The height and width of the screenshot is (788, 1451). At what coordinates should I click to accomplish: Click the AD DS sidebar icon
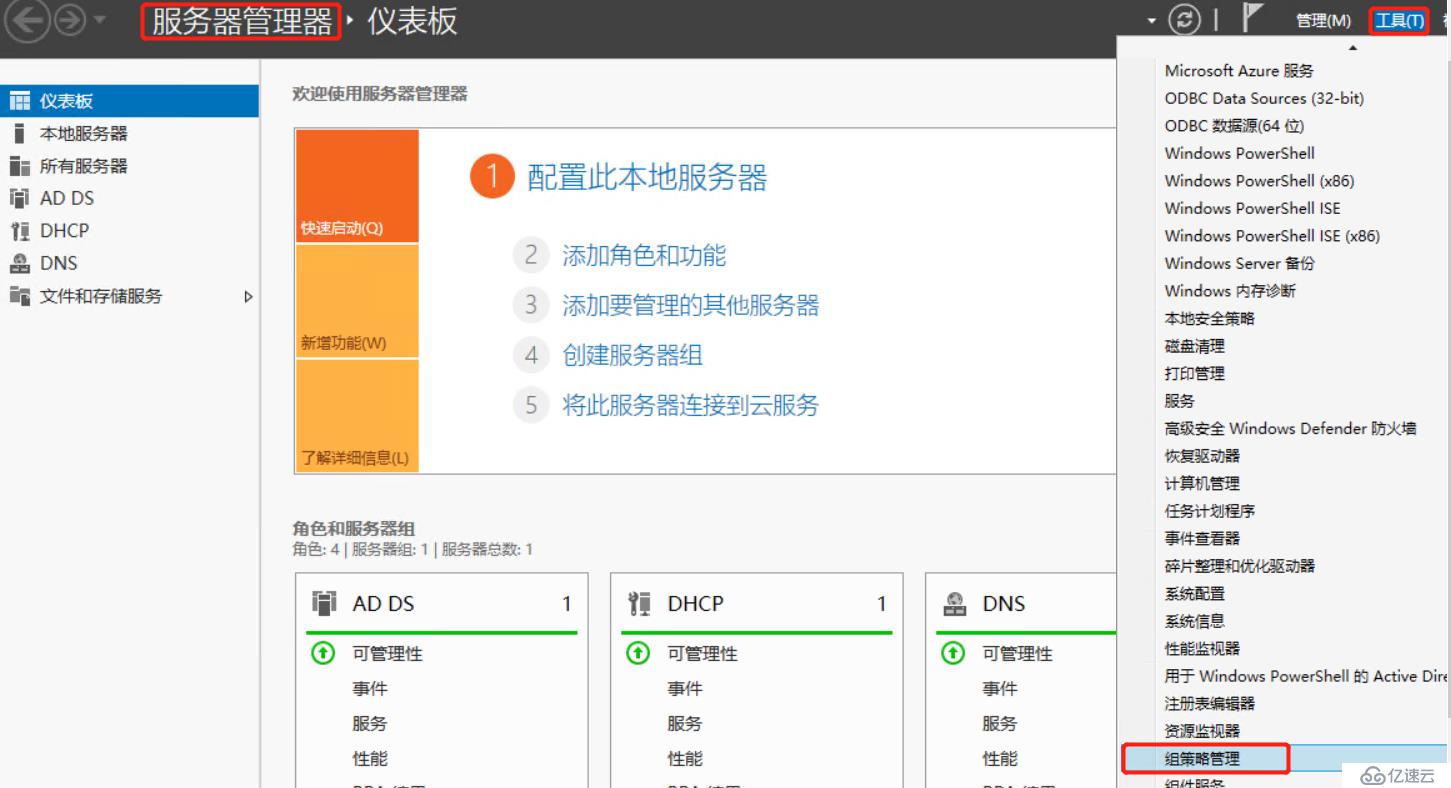point(19,198)
